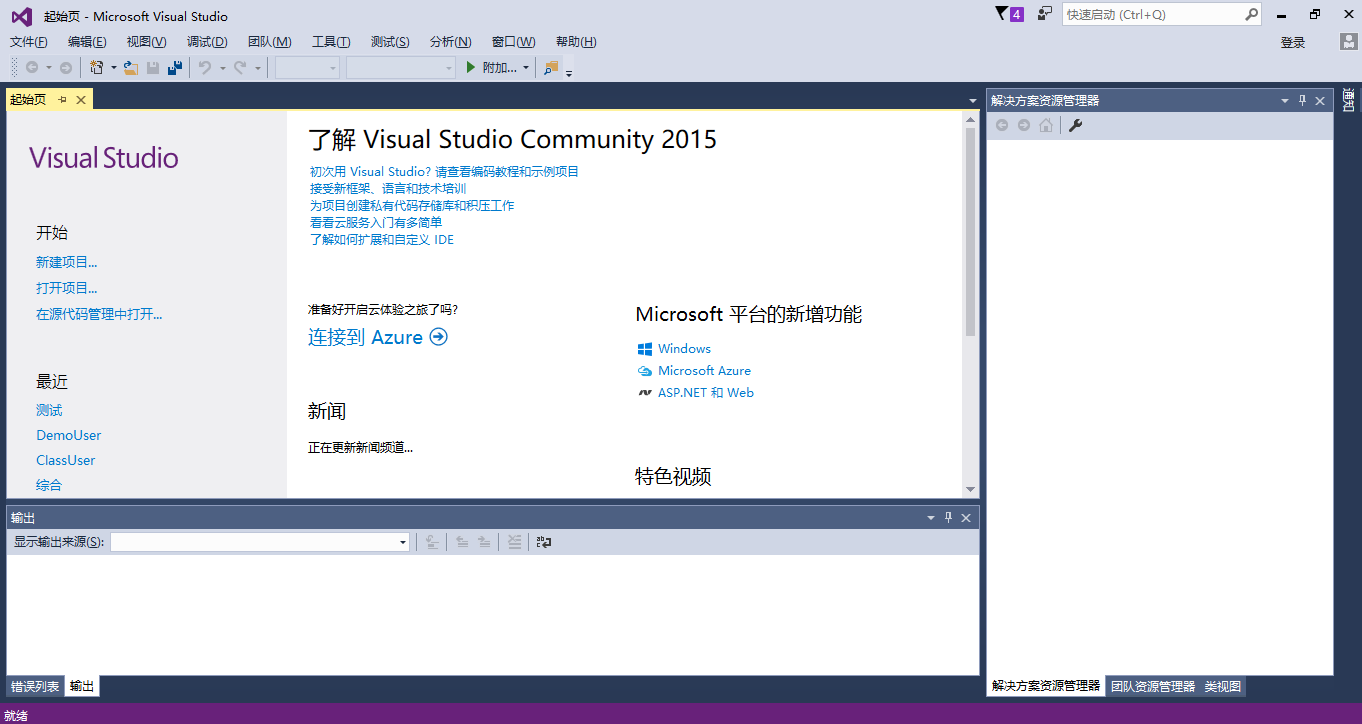This screenshot has height=724, width=1362.
Task: Open the 团队(M) menu
Action: [x=270, y=42]
